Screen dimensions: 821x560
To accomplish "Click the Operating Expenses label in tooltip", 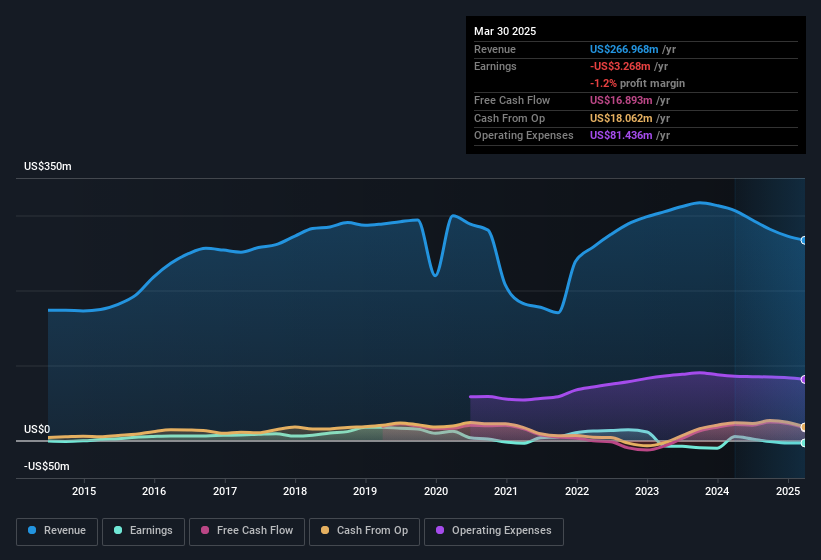I will click(524, 136).
